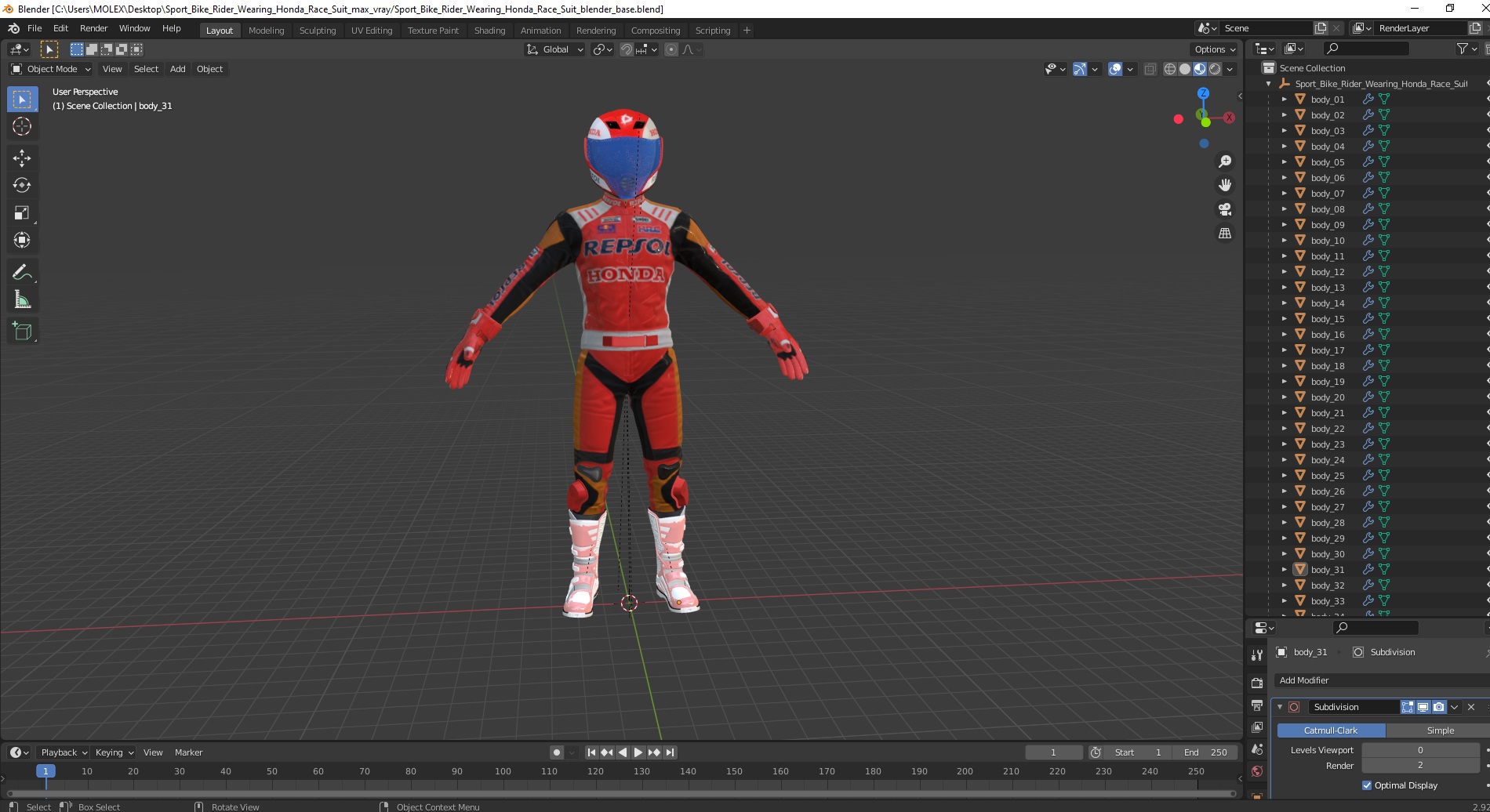Jump to timeline end button
The width and height of the screenshot is (1490, 812).
pyautogui.click(x=670, y=752)
